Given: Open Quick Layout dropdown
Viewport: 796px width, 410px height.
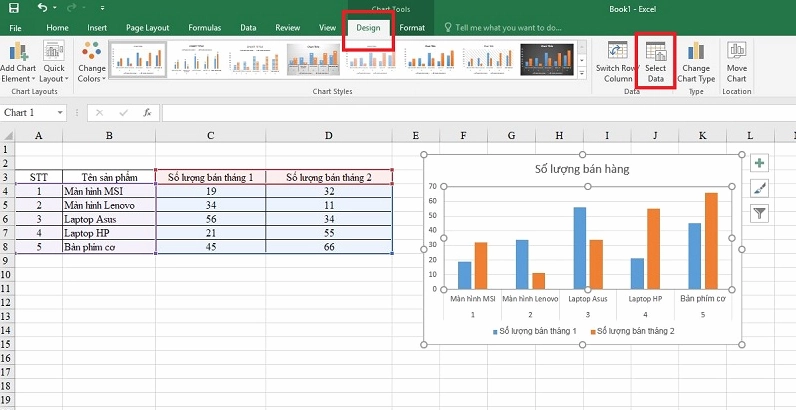Looking at the screenshot, I should coord(54,62).
